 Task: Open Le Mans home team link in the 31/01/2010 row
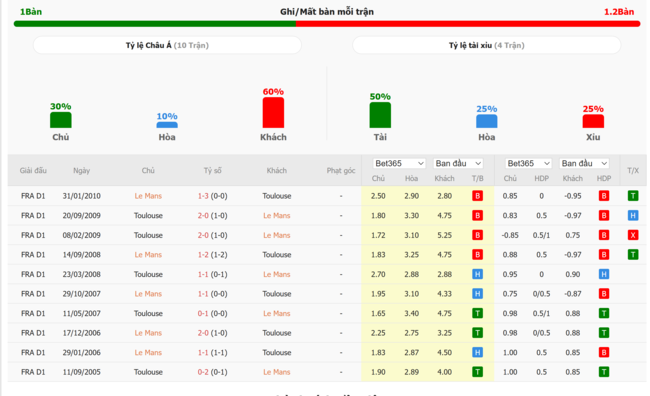148,196
